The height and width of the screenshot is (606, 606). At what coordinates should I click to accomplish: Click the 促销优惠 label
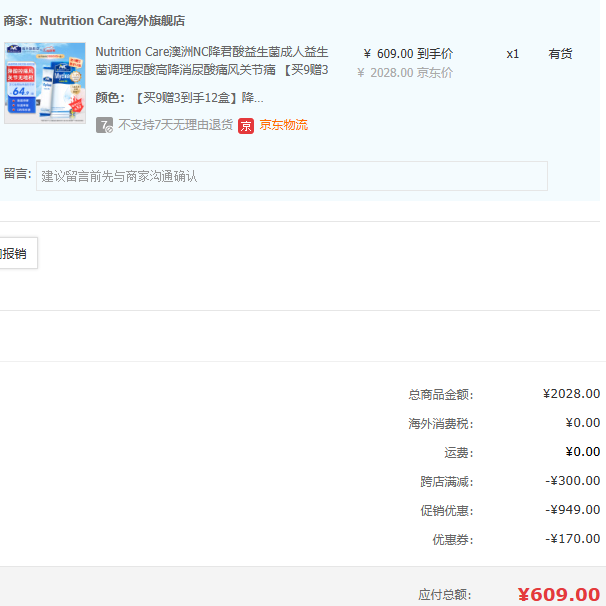tap(447, 511)
